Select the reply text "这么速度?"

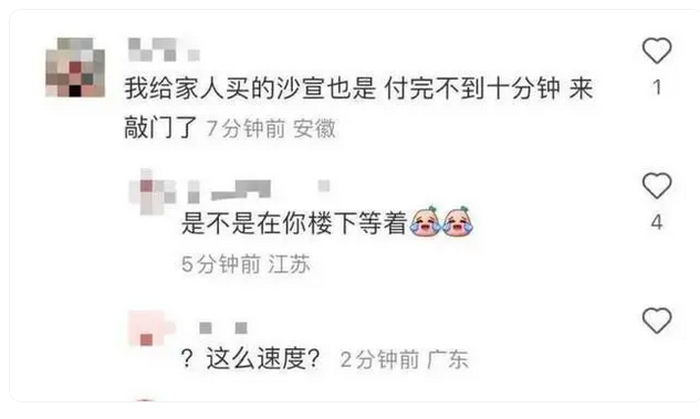tap(250, 358)
